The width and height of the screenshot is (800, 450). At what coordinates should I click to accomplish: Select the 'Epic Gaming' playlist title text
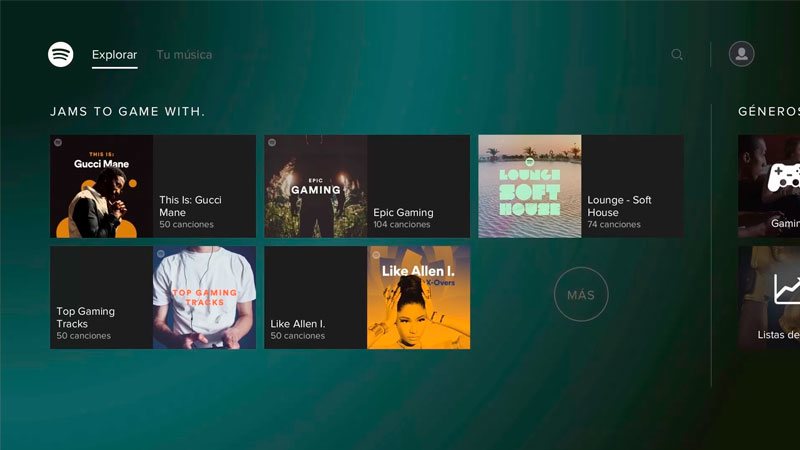[403, 212]
